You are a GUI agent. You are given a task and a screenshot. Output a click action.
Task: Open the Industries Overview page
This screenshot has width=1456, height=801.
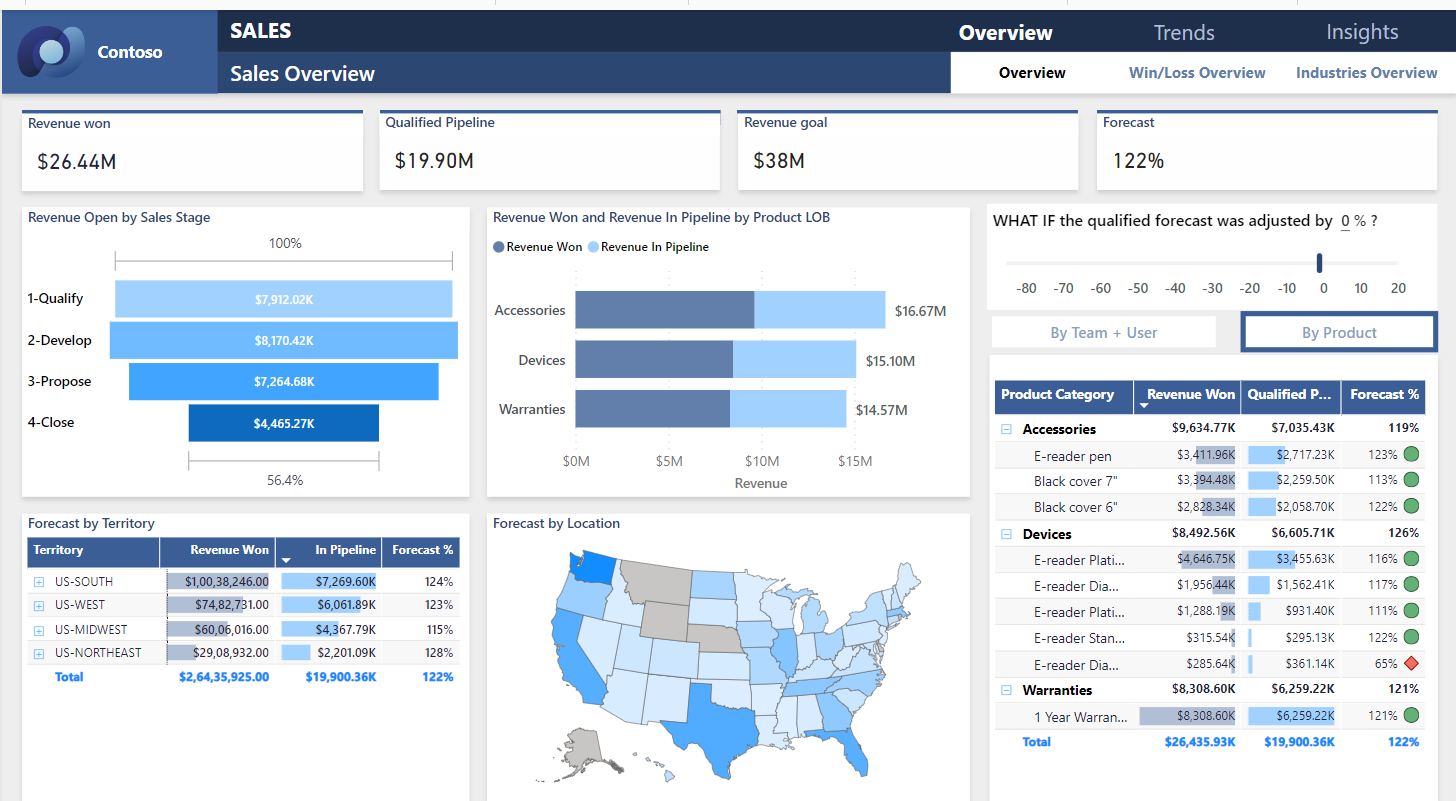click(x=1366, y=73)
